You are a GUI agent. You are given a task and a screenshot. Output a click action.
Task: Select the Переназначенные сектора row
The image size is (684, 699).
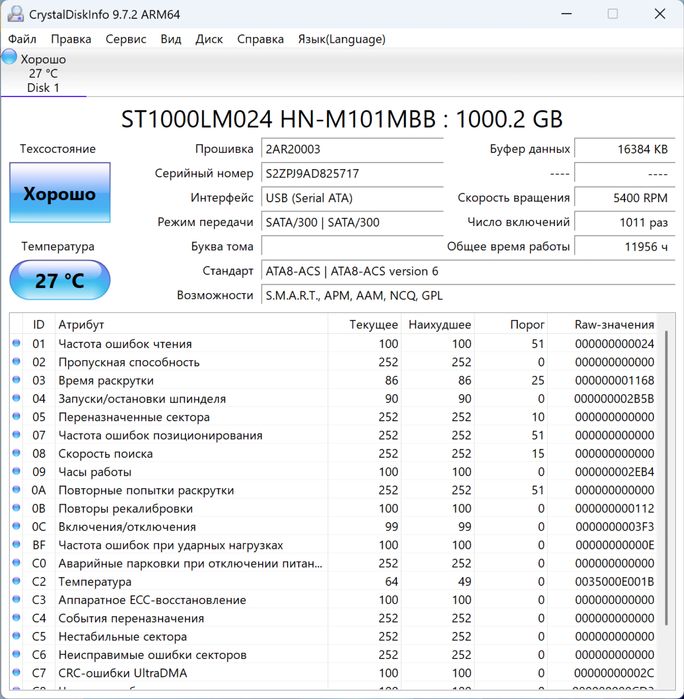click(334, 417)
